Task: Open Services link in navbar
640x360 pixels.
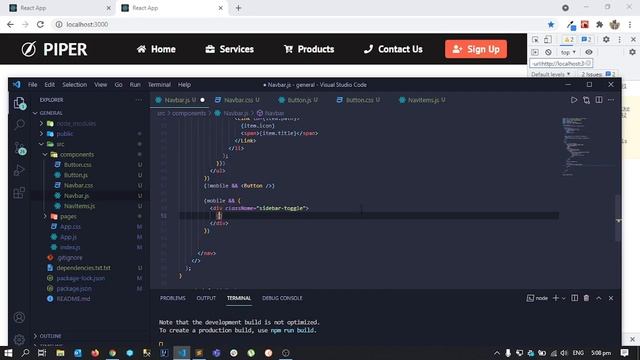Action: pyautogui.click(x=229, y=49)
